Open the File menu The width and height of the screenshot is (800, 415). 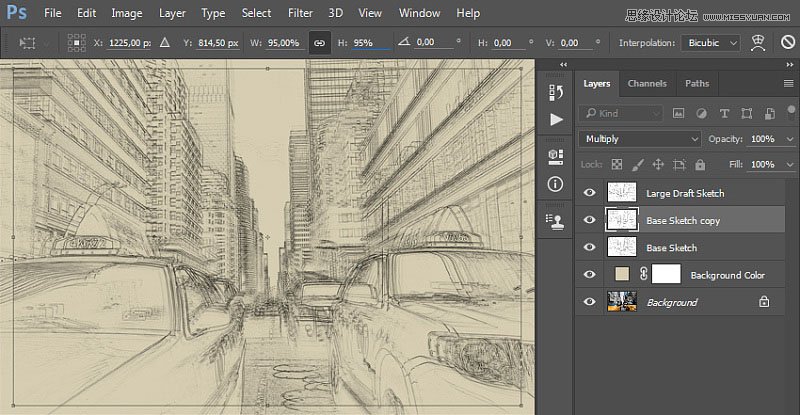click(x=53, y=13)
